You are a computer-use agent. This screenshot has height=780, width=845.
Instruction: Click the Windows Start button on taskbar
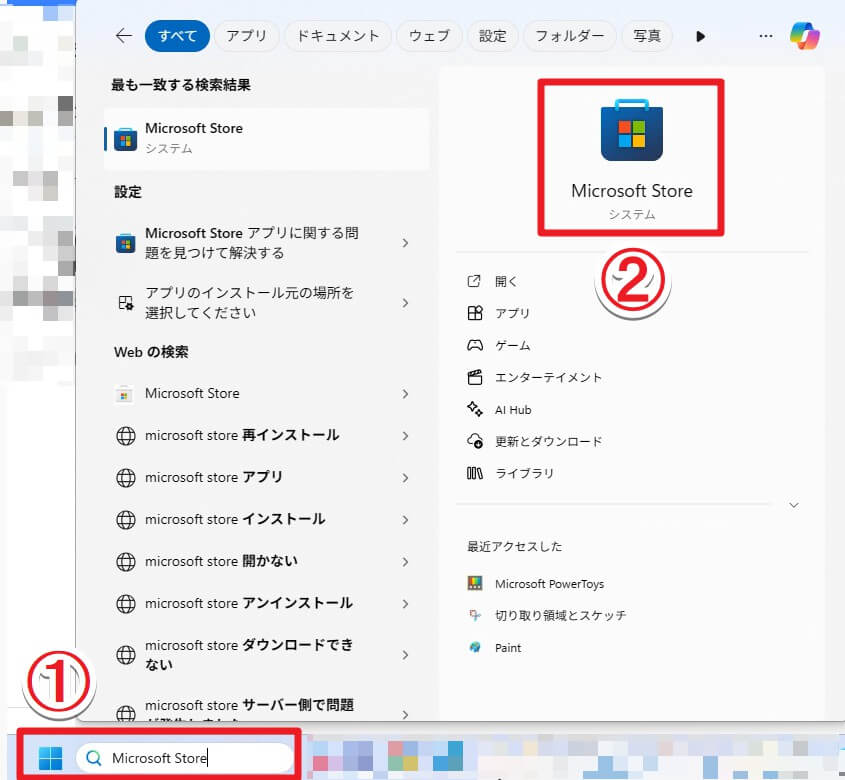coord(51,758)
